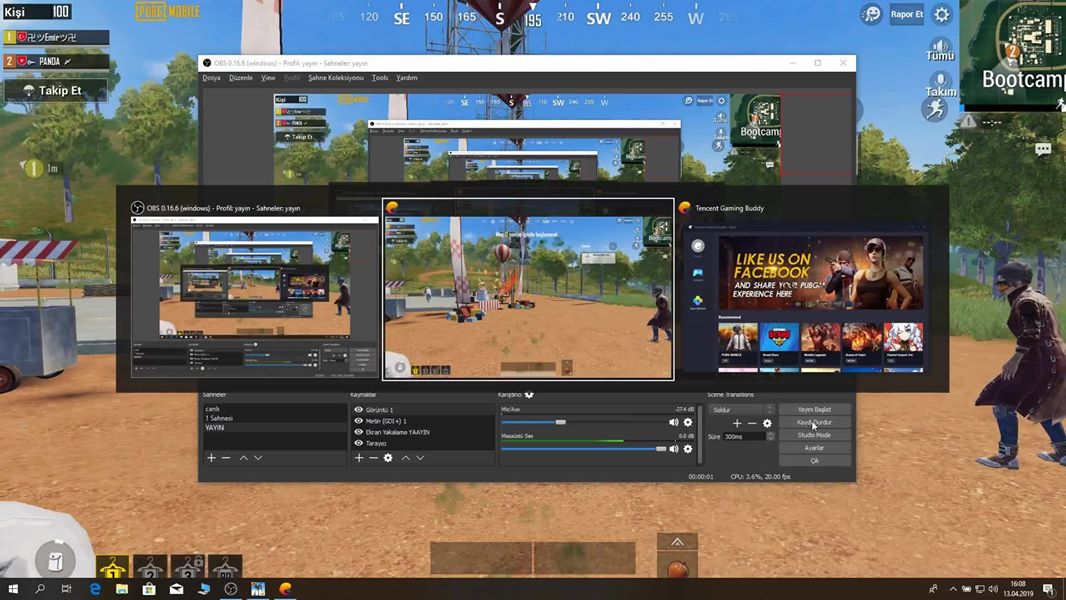Open Windows Start menu
This screenshot has height=600, width=1066.
click(x=13, y=589)
